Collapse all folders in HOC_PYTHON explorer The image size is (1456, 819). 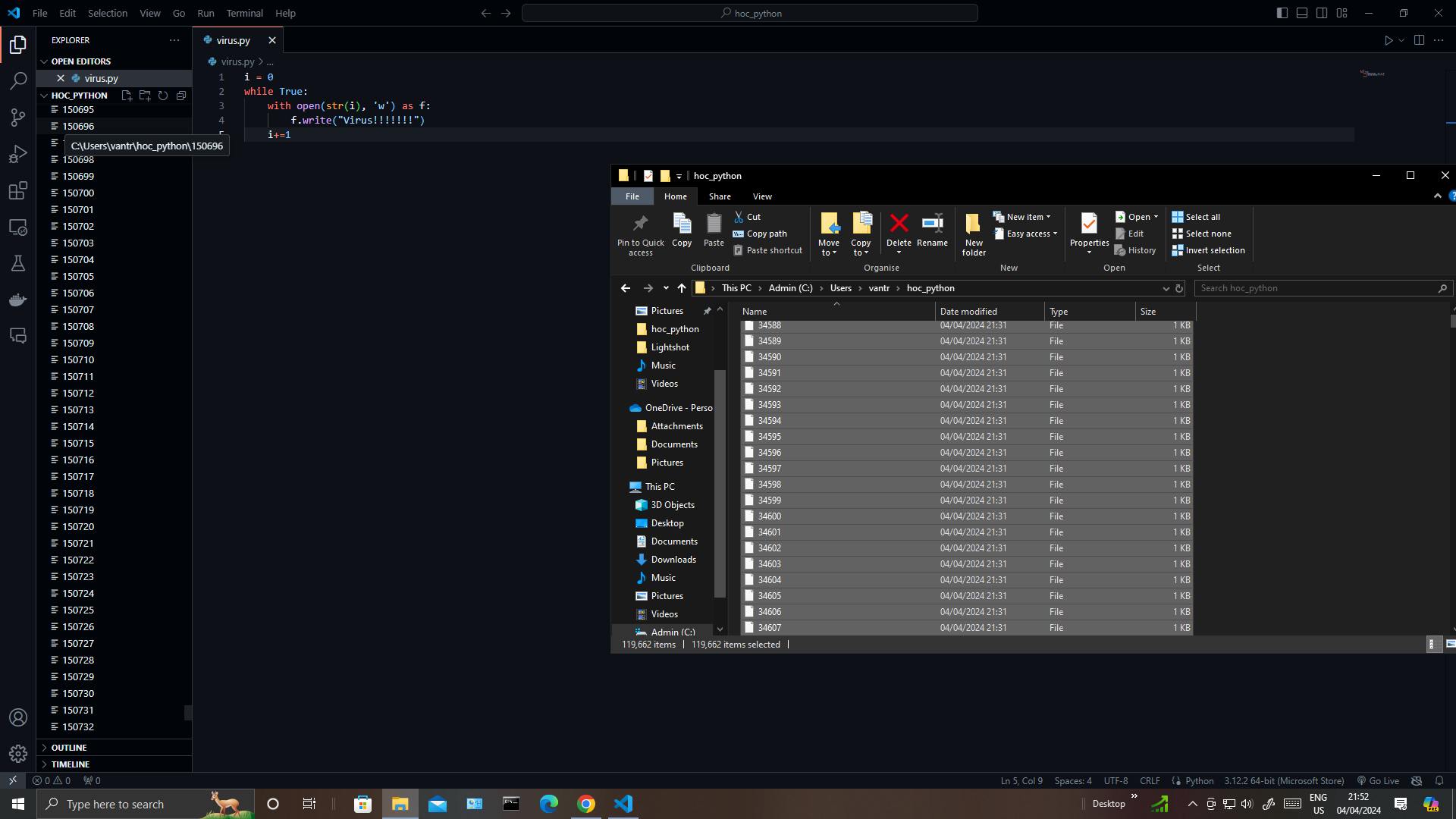pos(181,96)
